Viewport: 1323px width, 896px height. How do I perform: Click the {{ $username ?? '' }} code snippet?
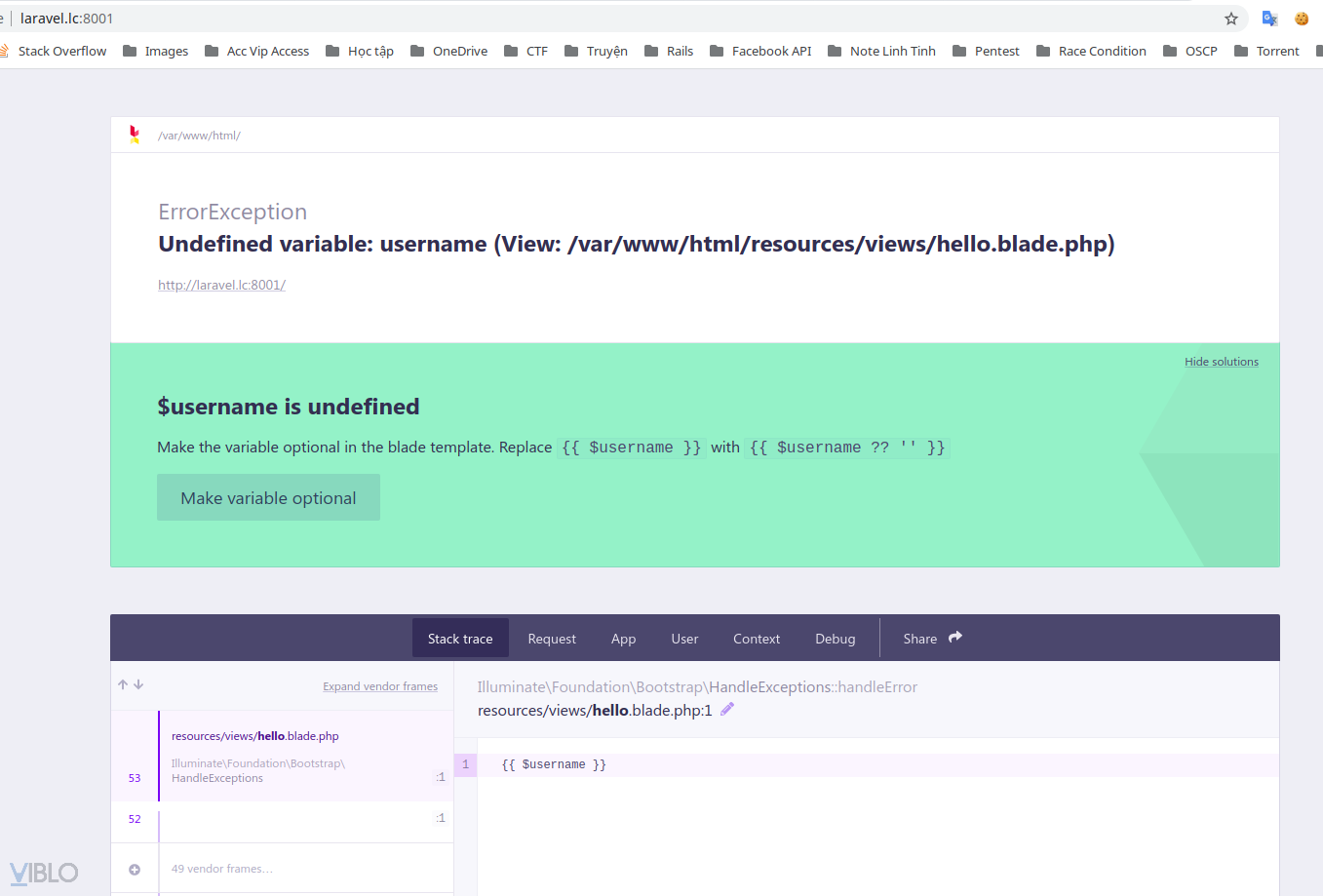coord(846,448)
